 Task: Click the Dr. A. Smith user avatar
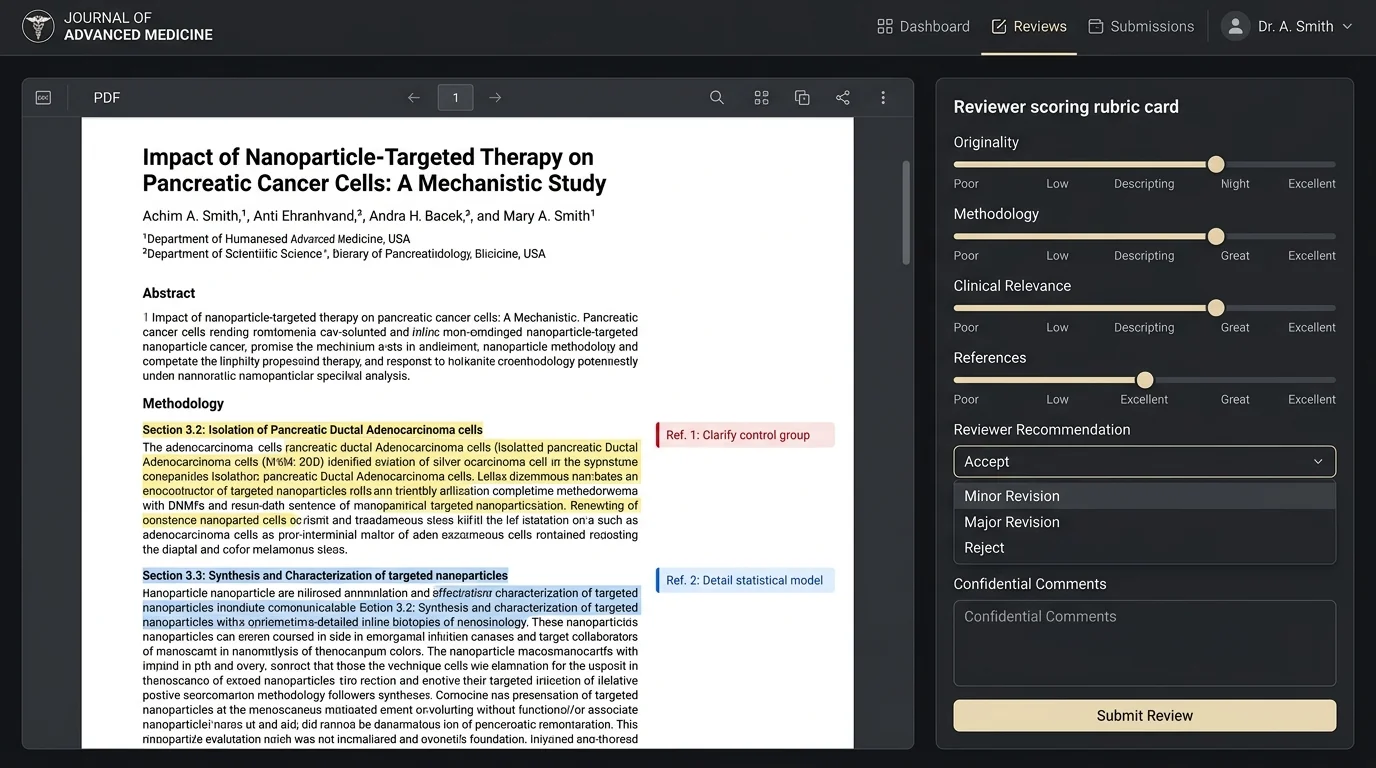click(x=1235, y=27)
